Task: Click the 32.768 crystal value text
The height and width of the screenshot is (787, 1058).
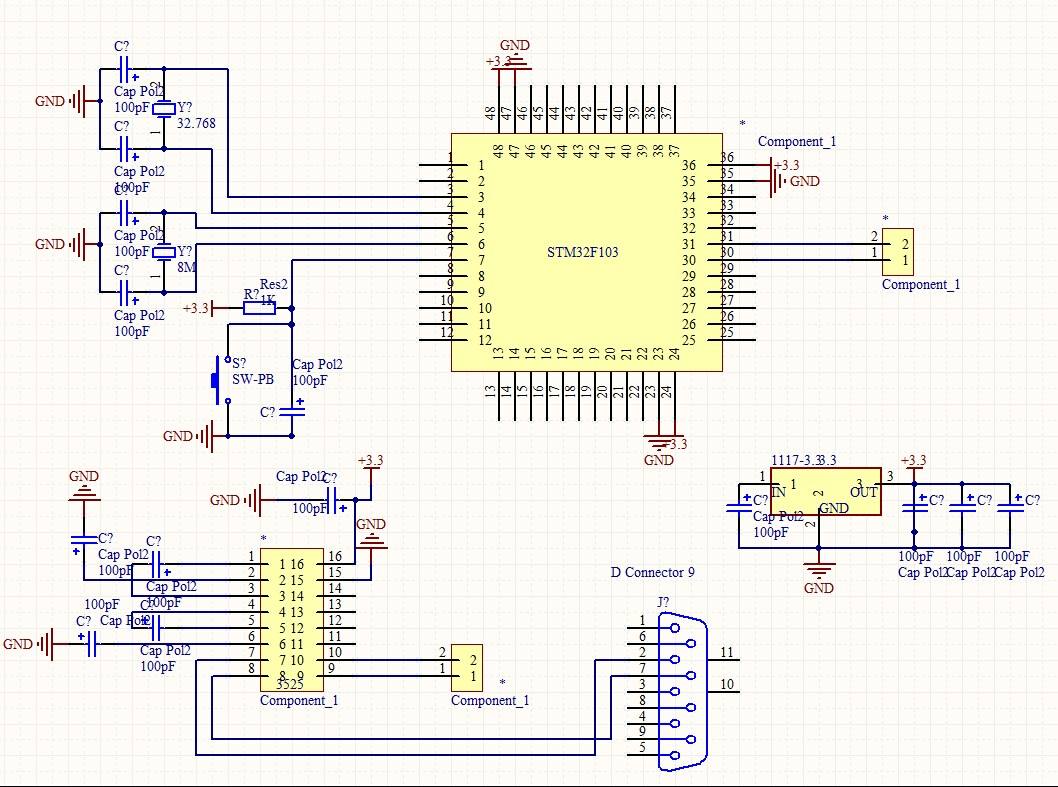Action: click(196, 124)
